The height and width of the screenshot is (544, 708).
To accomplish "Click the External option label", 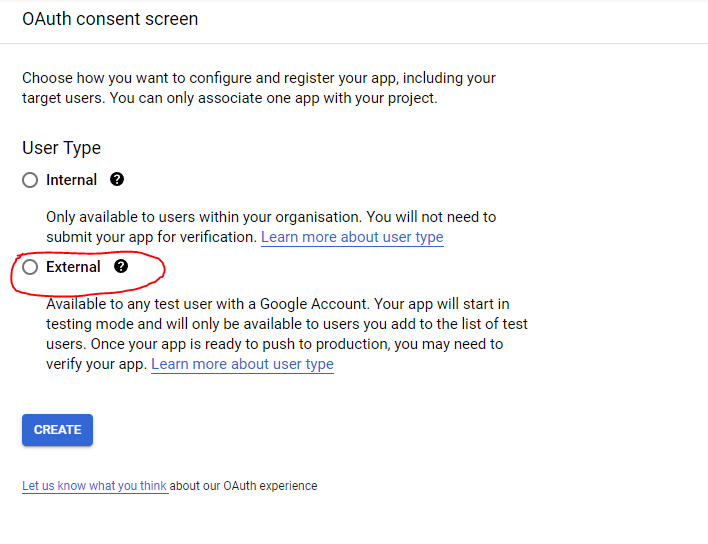I will point(73,267).
